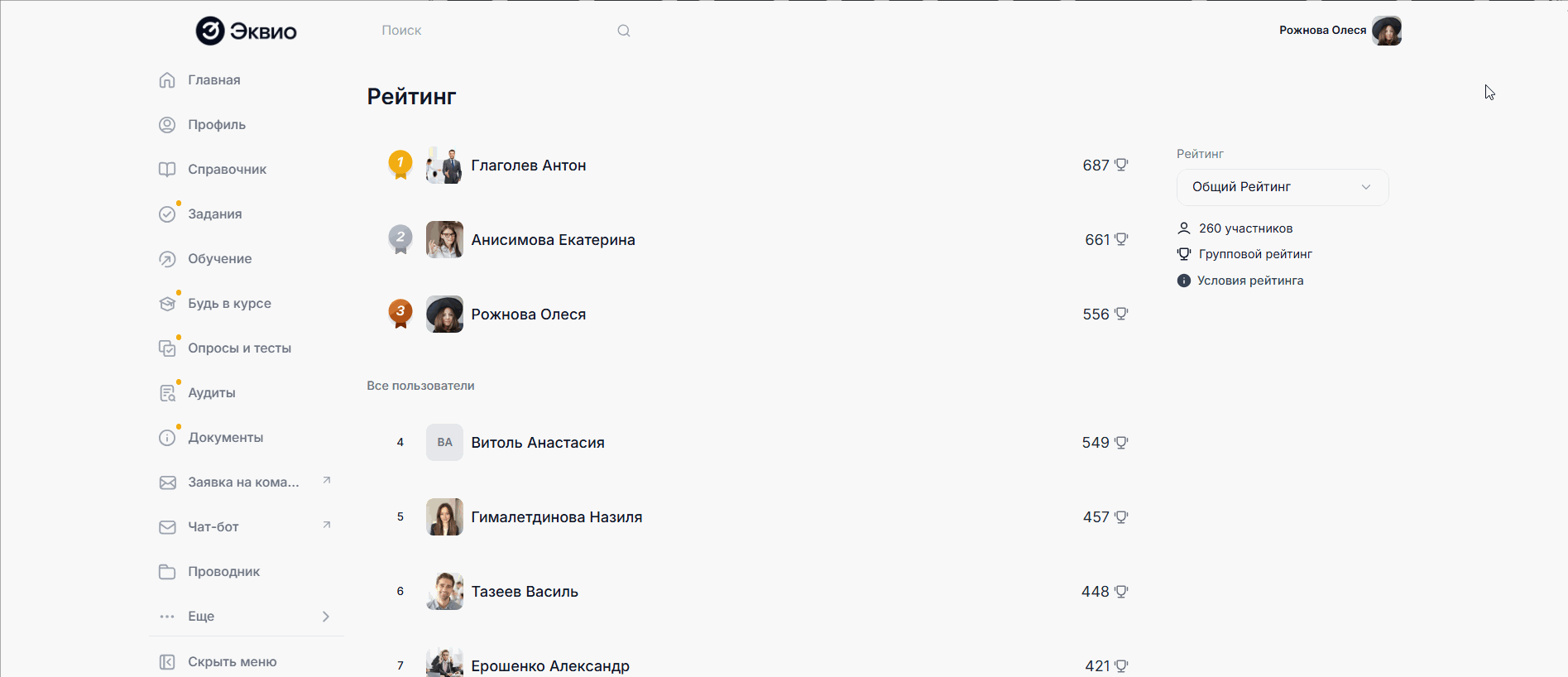Screen dimensions: 1568x677
Task: Click the Чат-бот envelope icon
Action: point(167,527)
